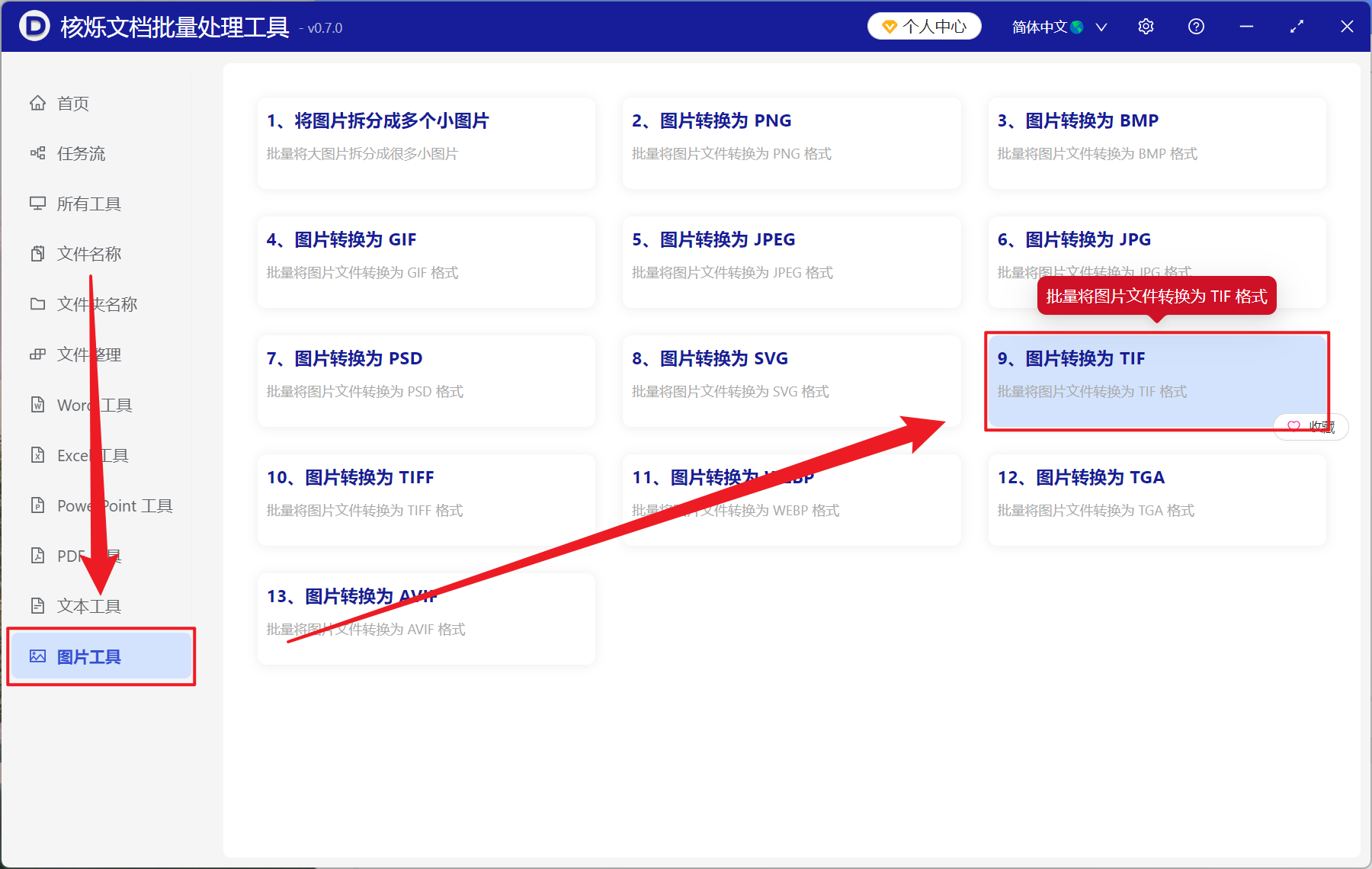This screenshot has height=869, width=1372.
Task: Minimize the application window
Action: [1246, 27]
